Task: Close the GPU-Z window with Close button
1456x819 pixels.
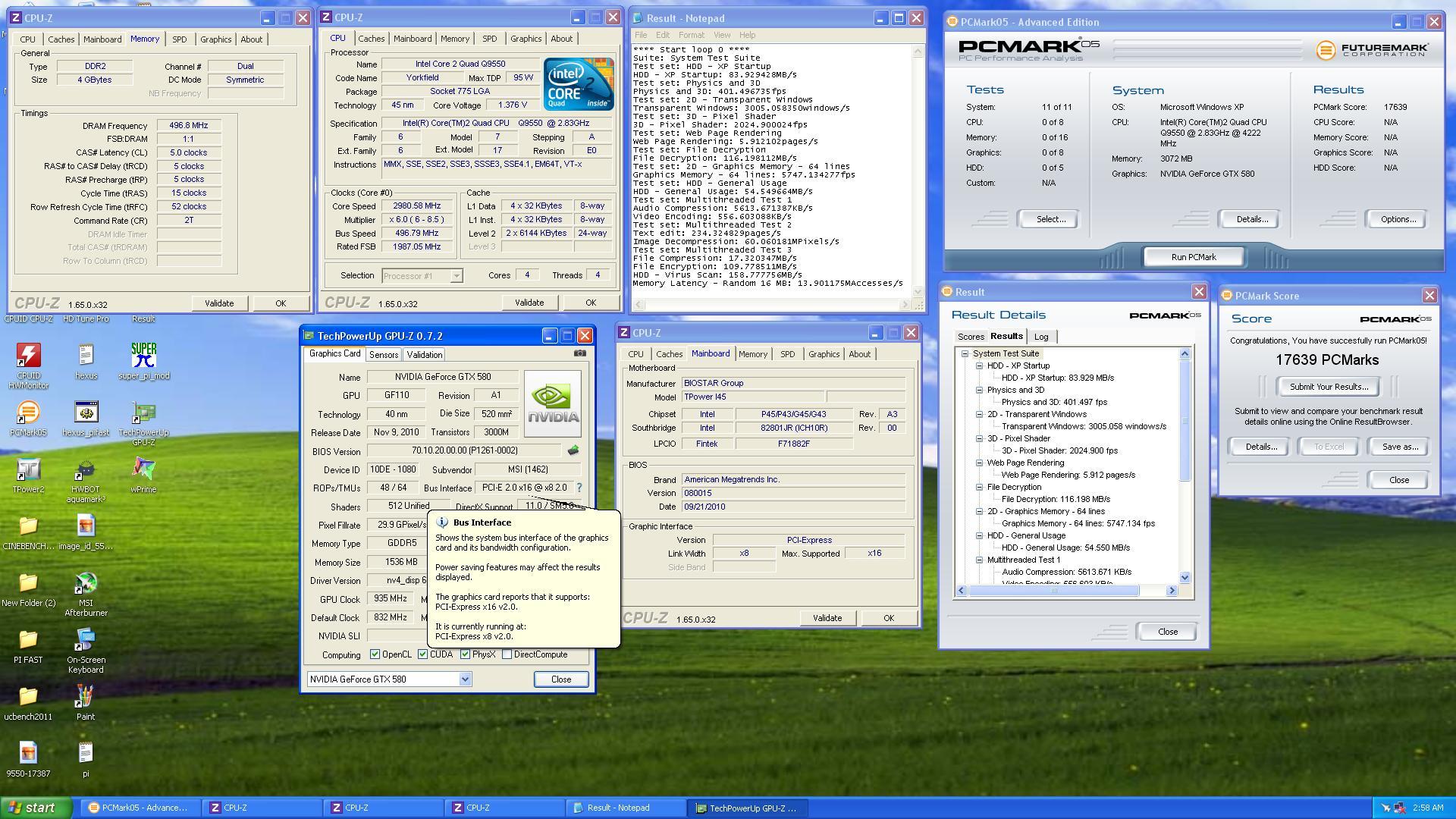Action: pyautogui.click(x=561, y=679)
